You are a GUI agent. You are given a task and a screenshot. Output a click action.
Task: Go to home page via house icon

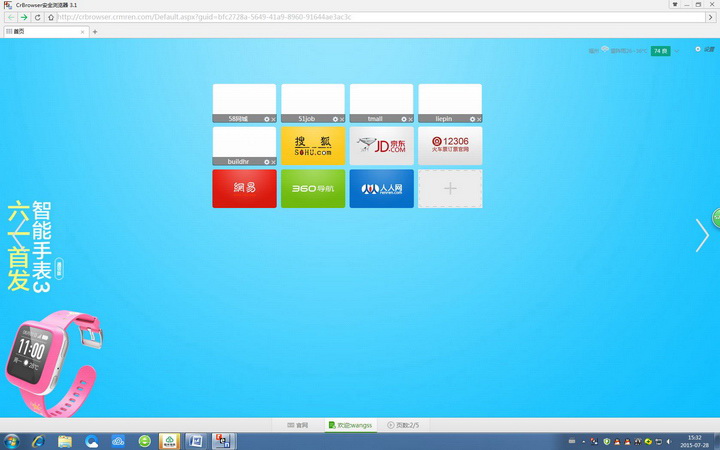pyautogui.click(x=51, y=17)
